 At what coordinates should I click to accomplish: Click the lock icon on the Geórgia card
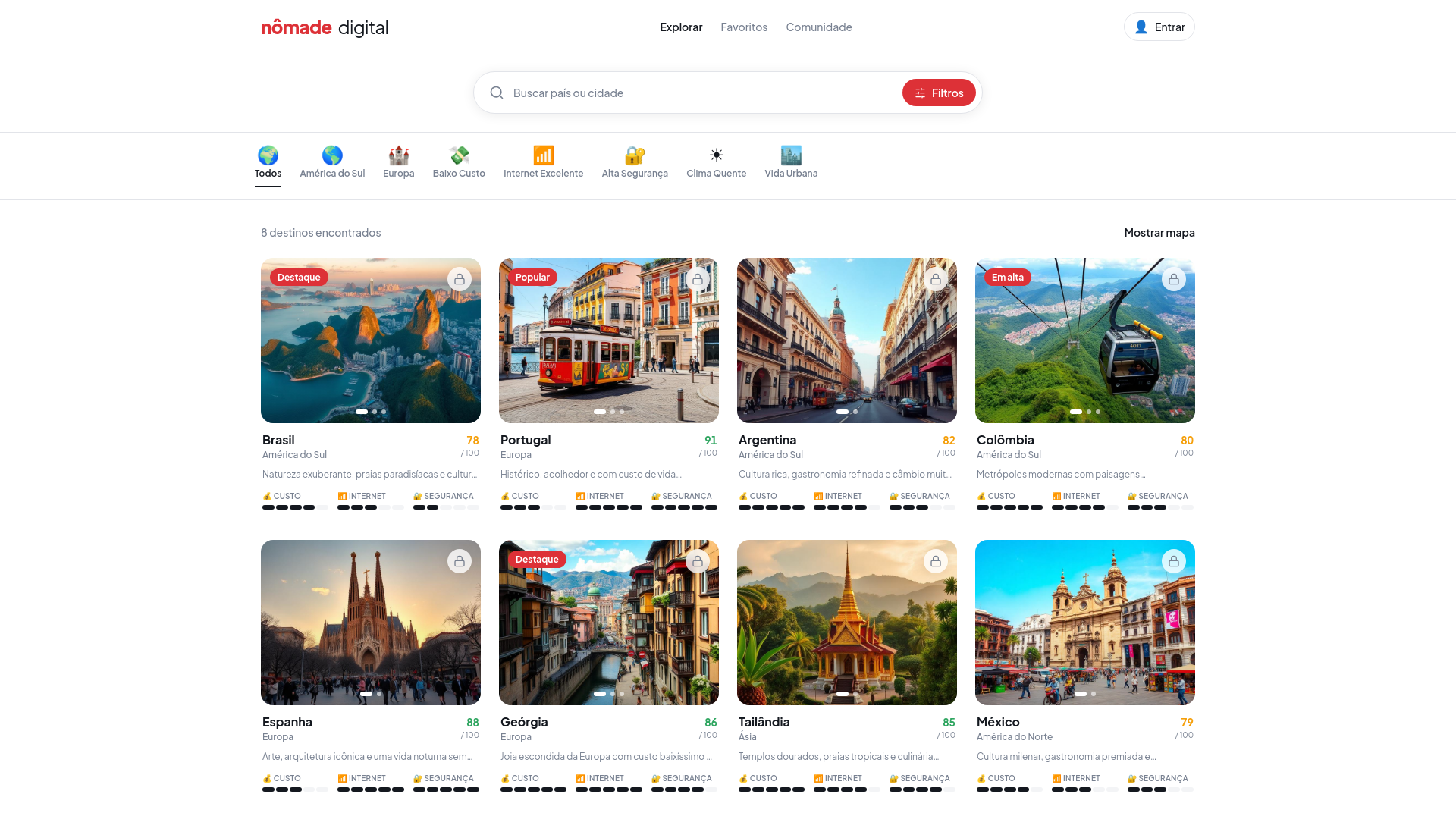(698, 561)
